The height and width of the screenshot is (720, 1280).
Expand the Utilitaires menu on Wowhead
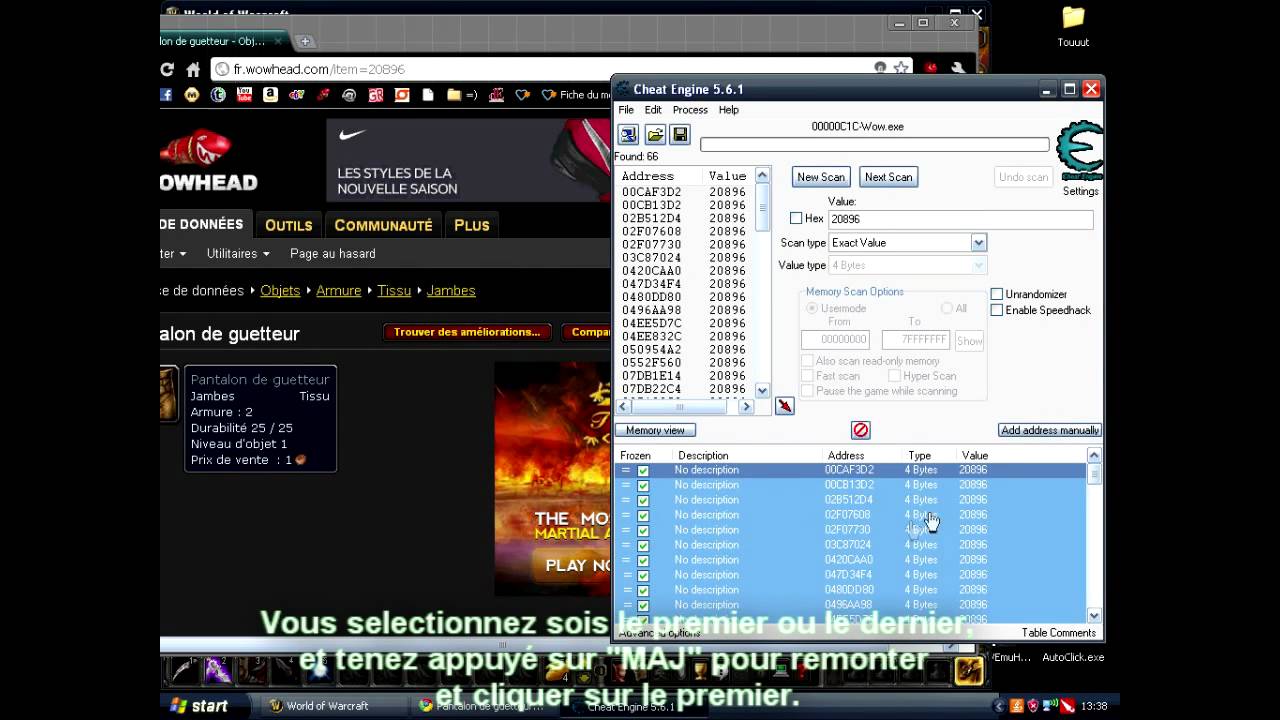tap(238, 253)
